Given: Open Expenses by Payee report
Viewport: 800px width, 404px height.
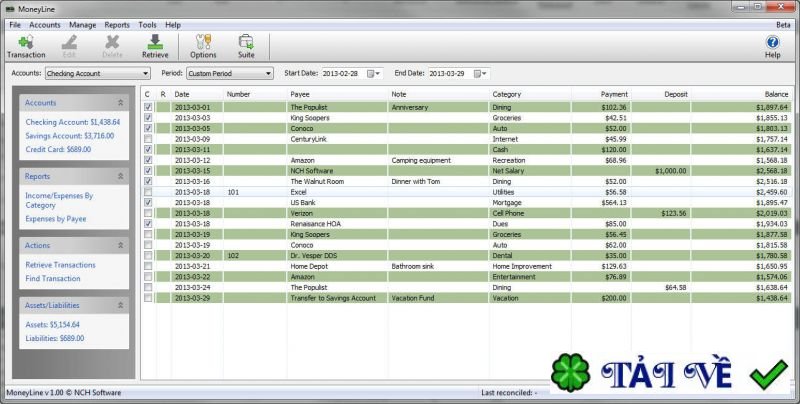Looking at the screenshot, I should [56, 219].
